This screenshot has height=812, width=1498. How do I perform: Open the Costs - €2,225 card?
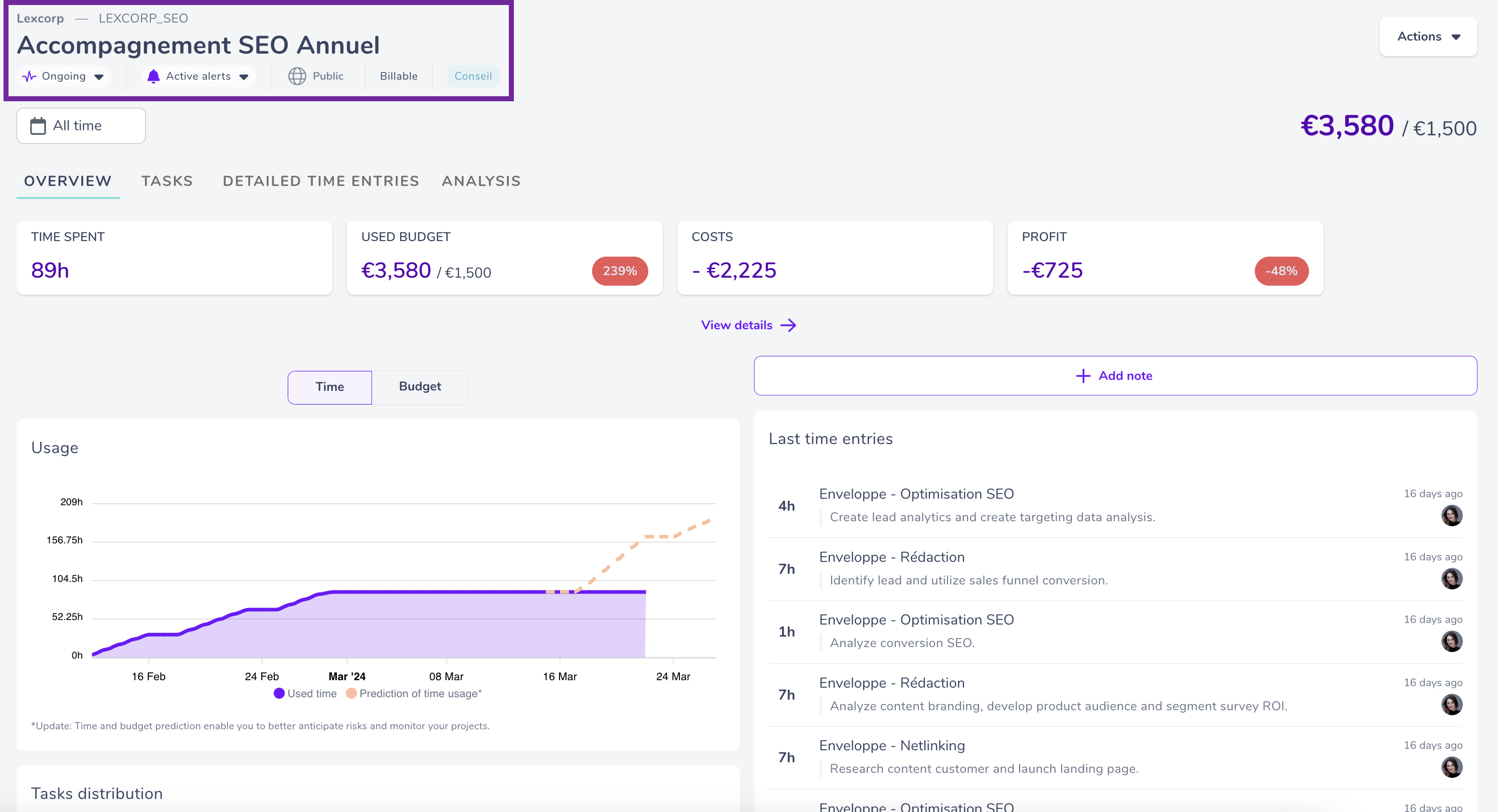(x=835, y=258)
